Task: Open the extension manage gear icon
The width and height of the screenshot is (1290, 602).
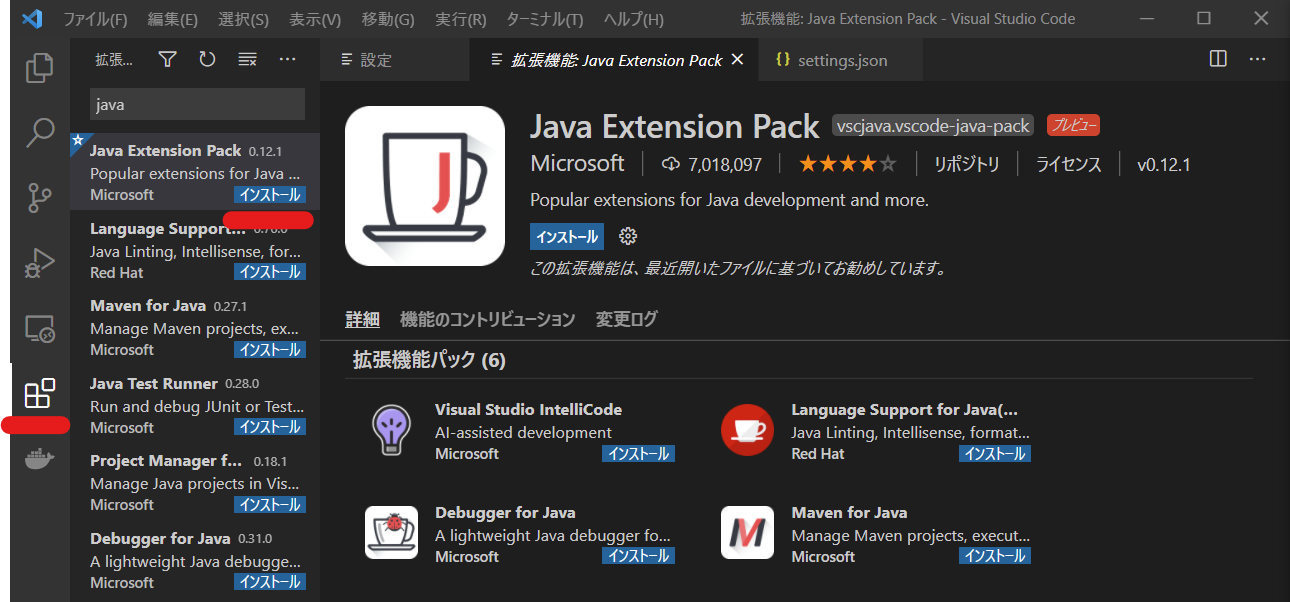Action: [x=628, y=236]
